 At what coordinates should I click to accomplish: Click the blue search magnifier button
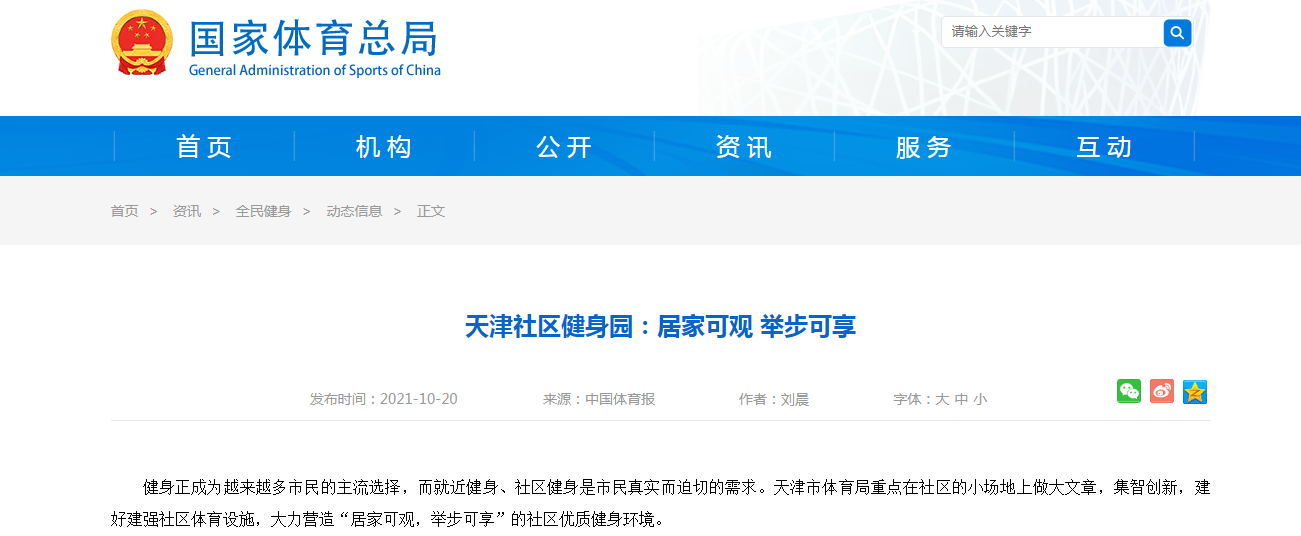point(1177,32)
